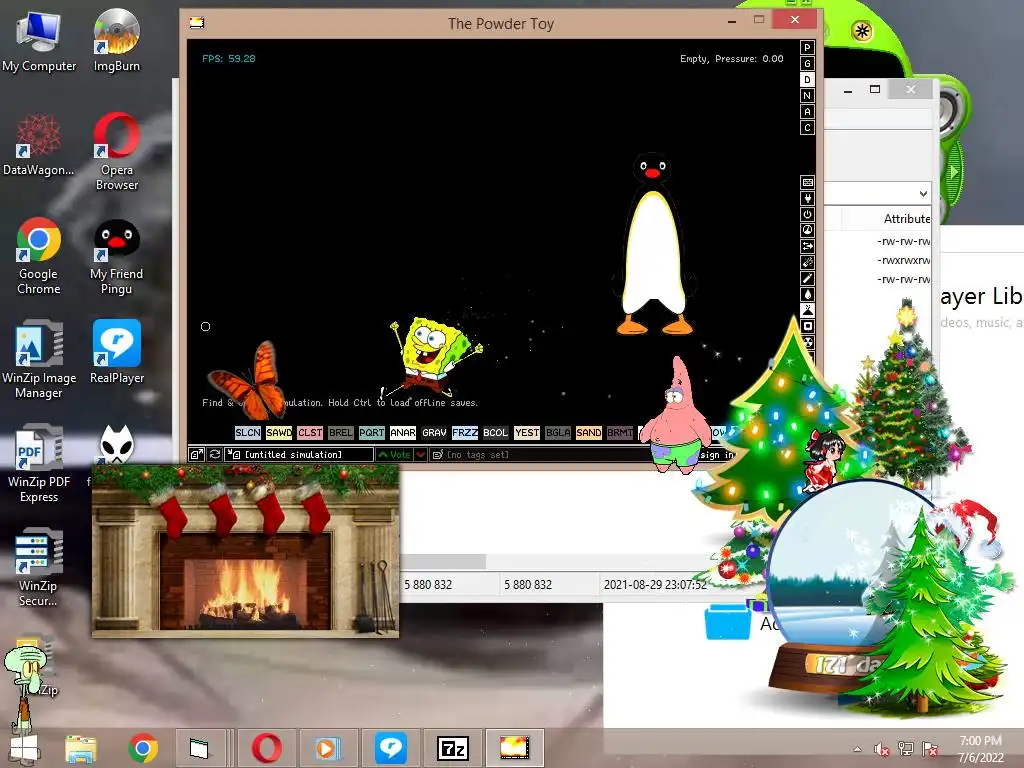Pick the BREL powder element
This screenshot has width=1024, height=768.
[x=340, y=432]
